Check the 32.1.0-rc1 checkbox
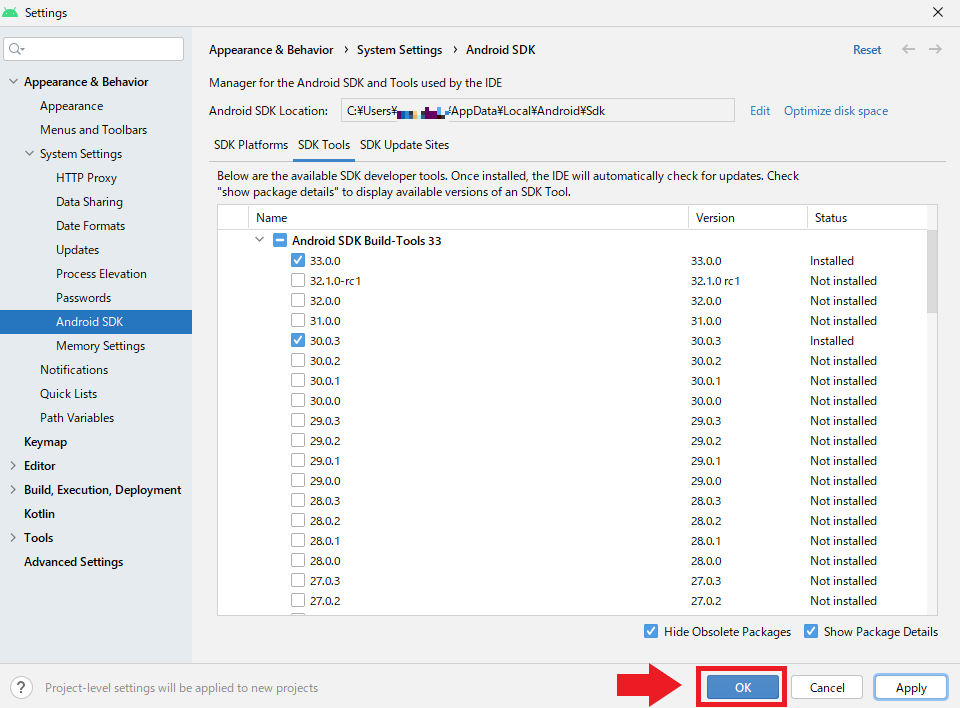This screenshot has height=708, width=960. click(x=298, y=281)
